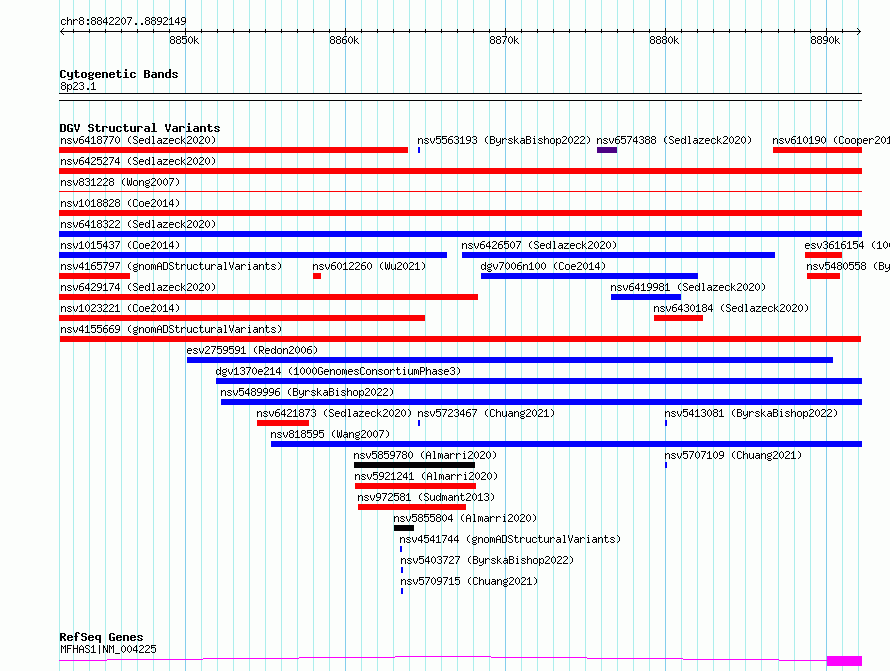Open nsv5707109 (Chuang2021) label
Image resolution: width=890 pixels, height=671 pixels.
[733, 455]
